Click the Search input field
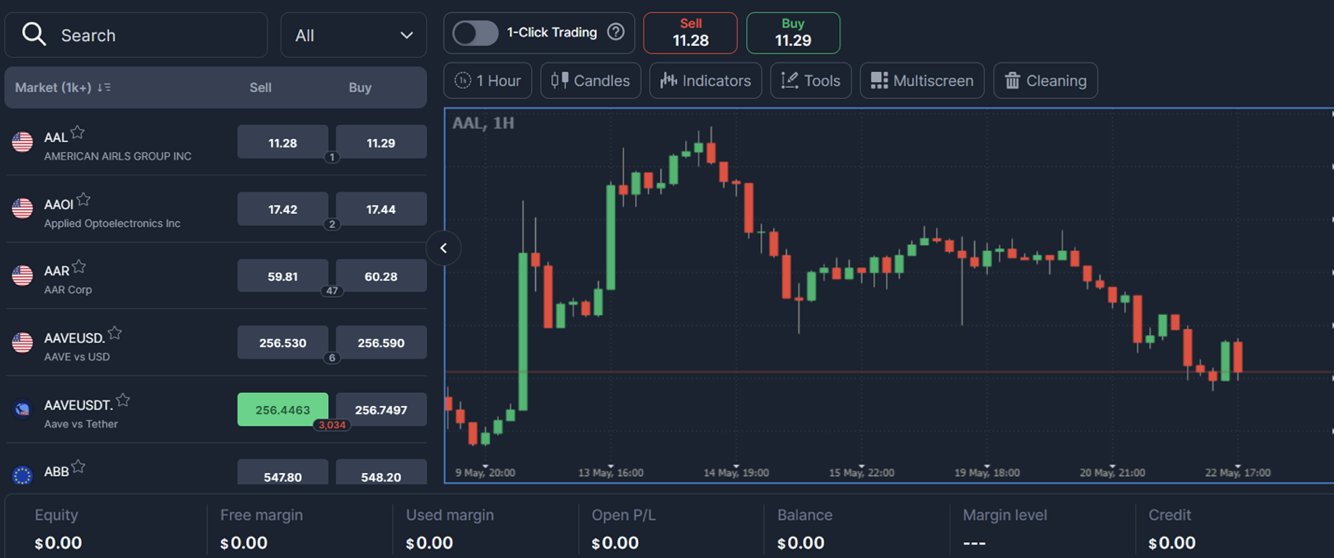1342x558 pixels. 136,35
